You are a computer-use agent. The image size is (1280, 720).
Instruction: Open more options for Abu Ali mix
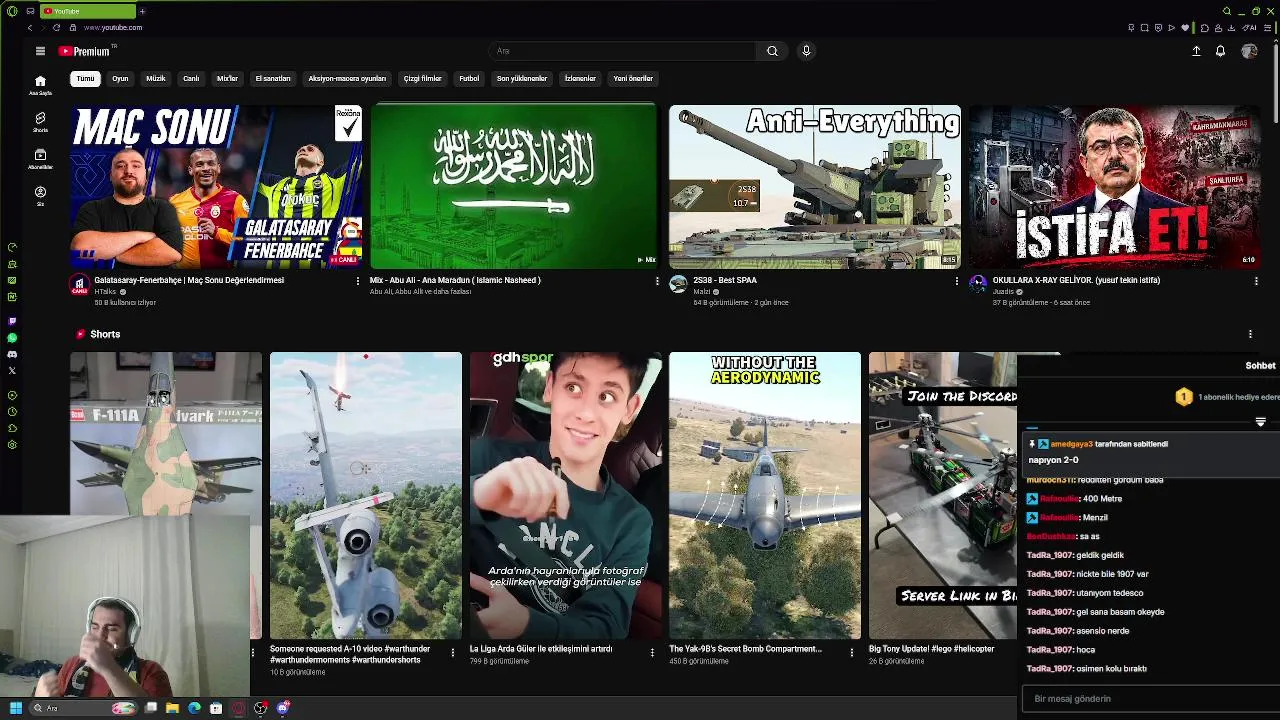657,281
